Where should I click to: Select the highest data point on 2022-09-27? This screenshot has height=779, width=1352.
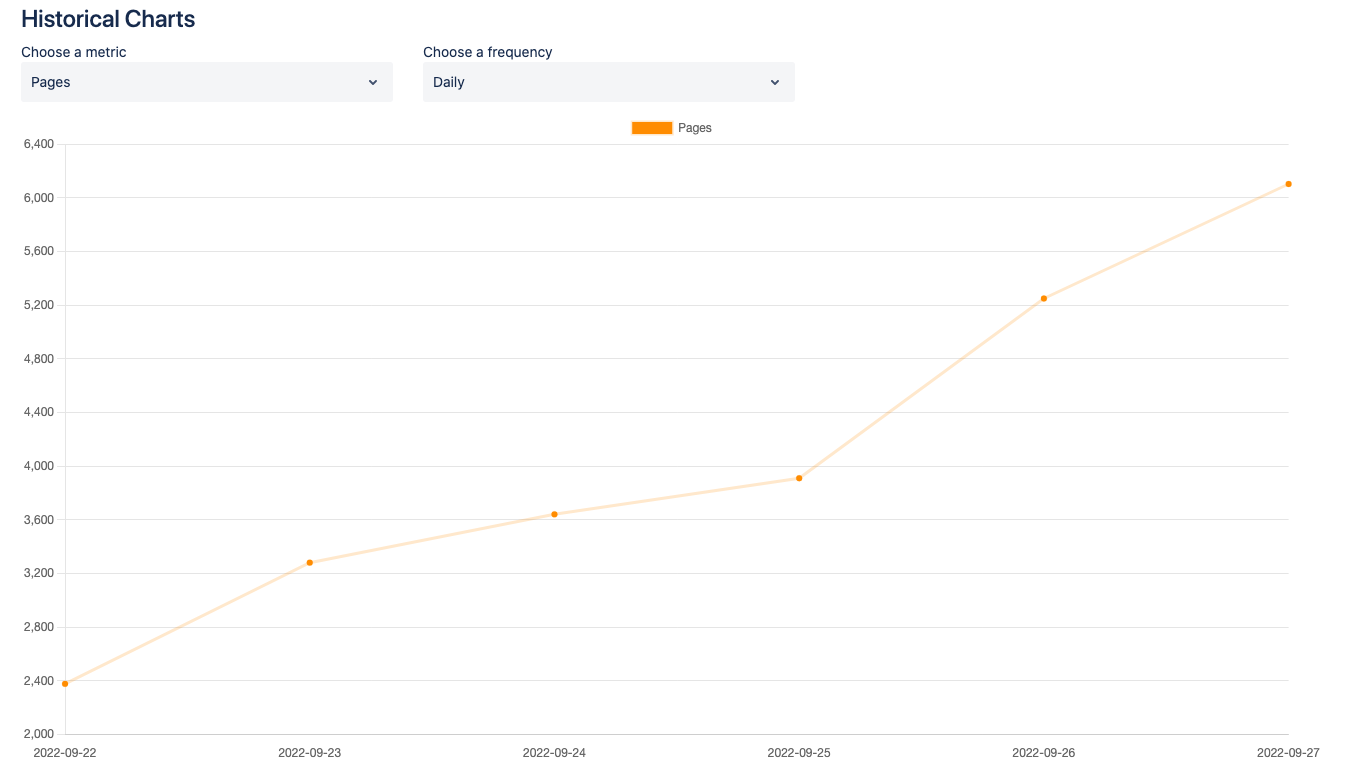pyautogui.click(x=1288, y=184)
